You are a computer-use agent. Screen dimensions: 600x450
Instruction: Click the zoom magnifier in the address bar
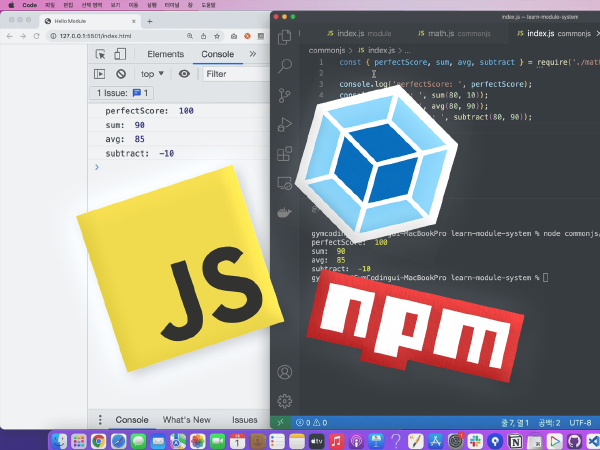click(x=190, y=36)
